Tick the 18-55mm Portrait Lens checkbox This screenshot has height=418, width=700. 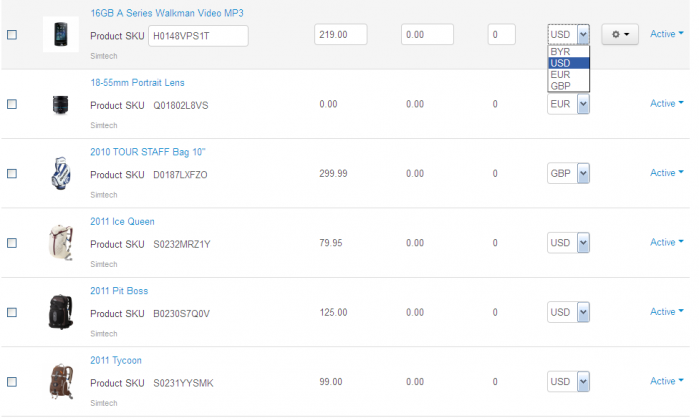click(12, 104)
